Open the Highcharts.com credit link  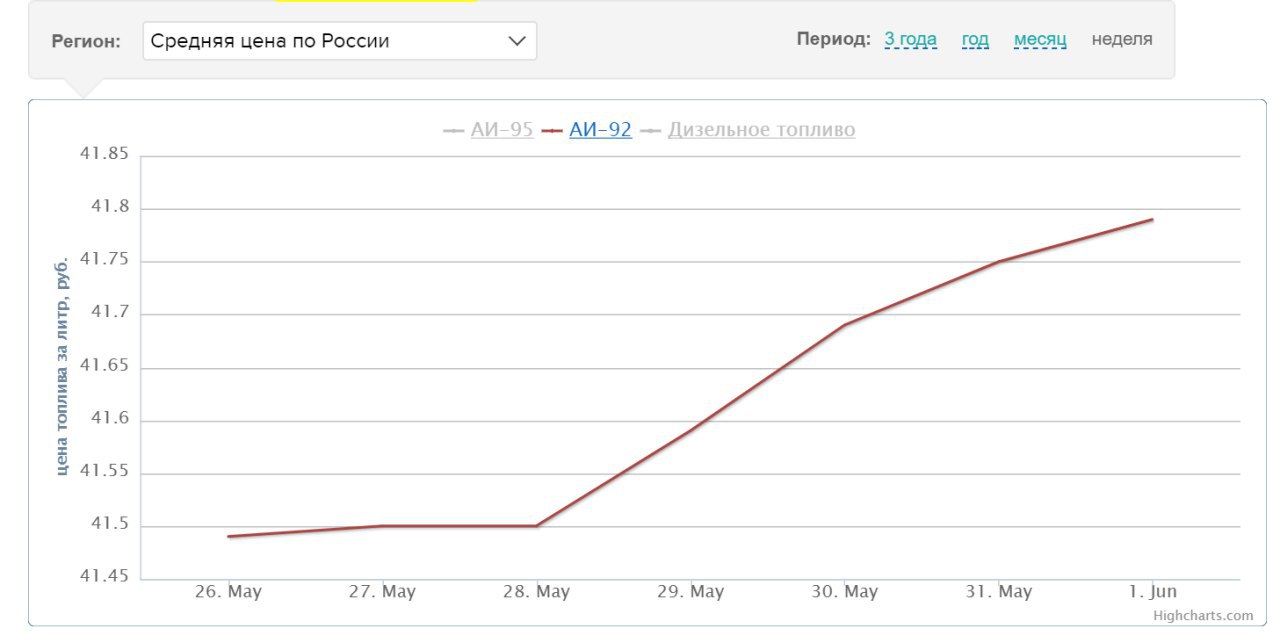click(1202, 616)
